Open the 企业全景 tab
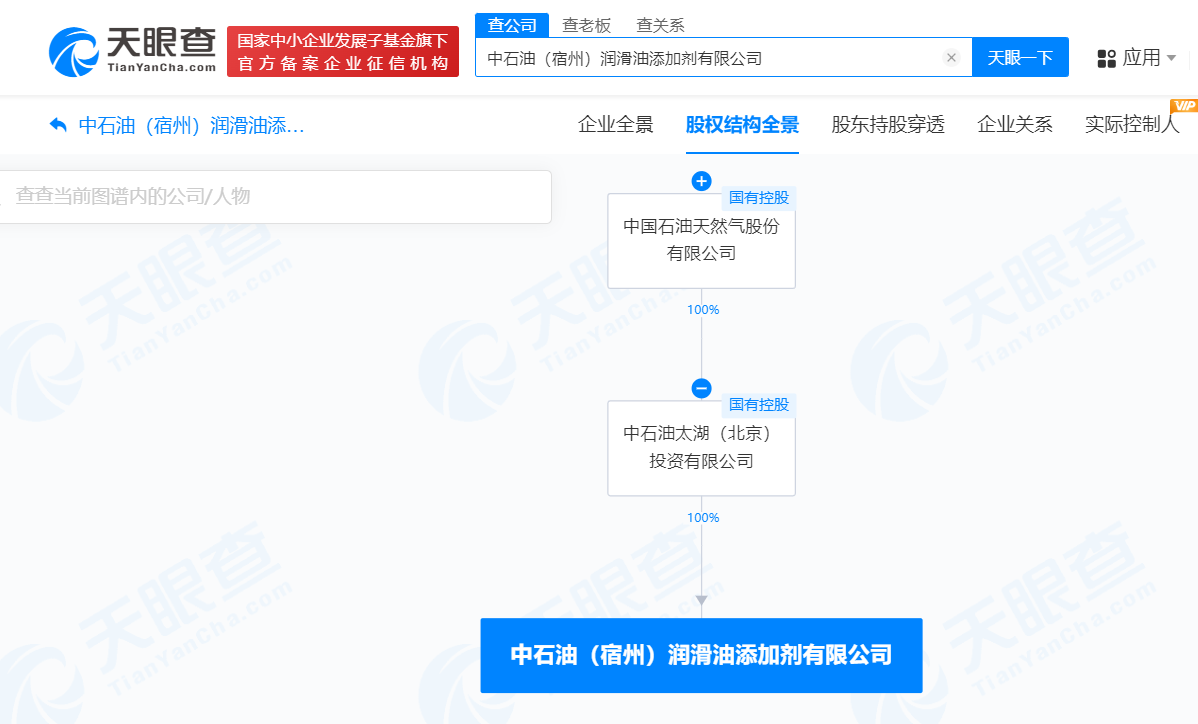Image resolution: width=1198 pixels, height=724 pixels. coord(616,124)
